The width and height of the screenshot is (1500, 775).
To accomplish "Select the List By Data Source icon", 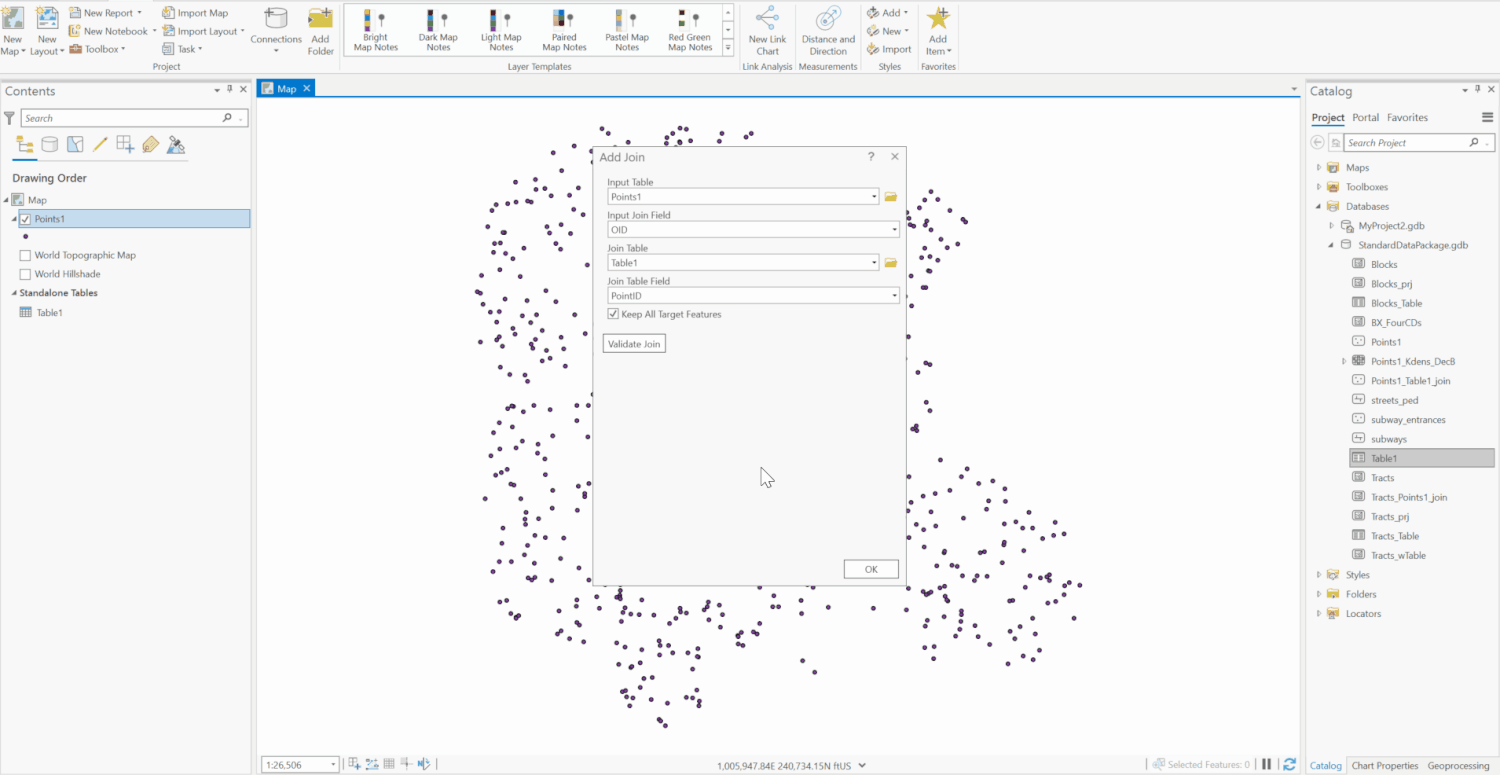I will point(49,144).
